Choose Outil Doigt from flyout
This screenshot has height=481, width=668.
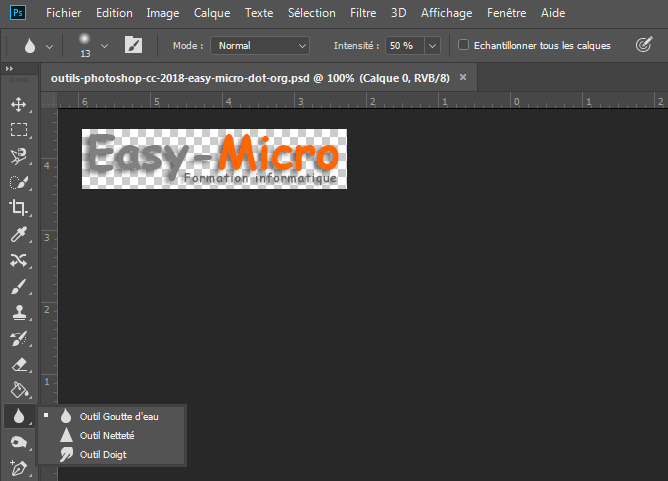pos(112,454)
